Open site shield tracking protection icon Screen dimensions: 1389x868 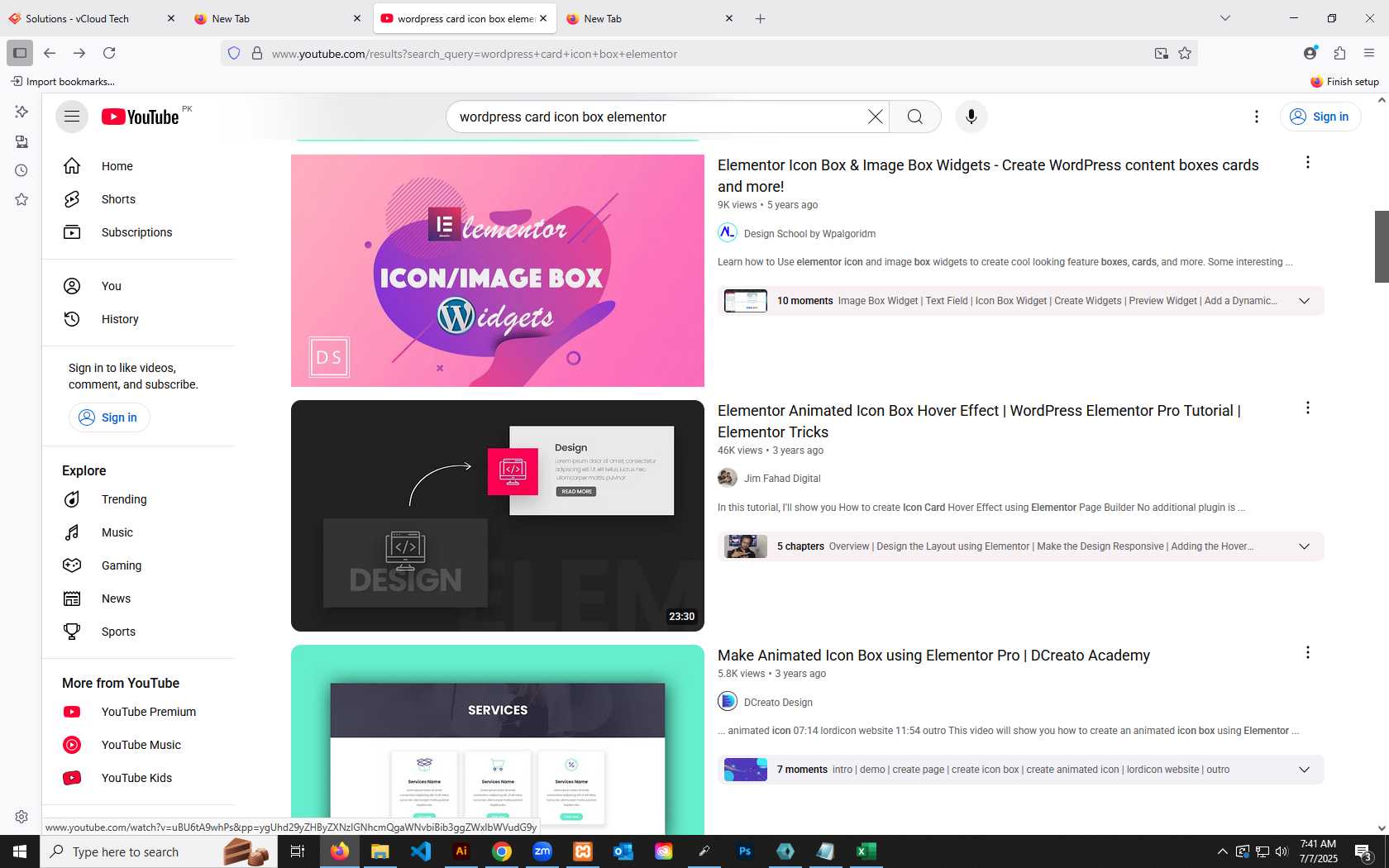coord(234,53)
